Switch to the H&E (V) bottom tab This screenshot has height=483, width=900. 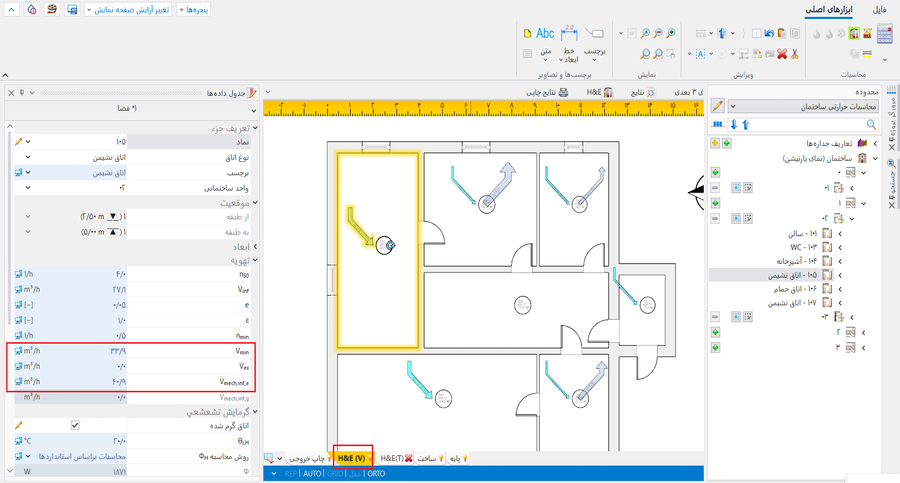coord(351,458)
